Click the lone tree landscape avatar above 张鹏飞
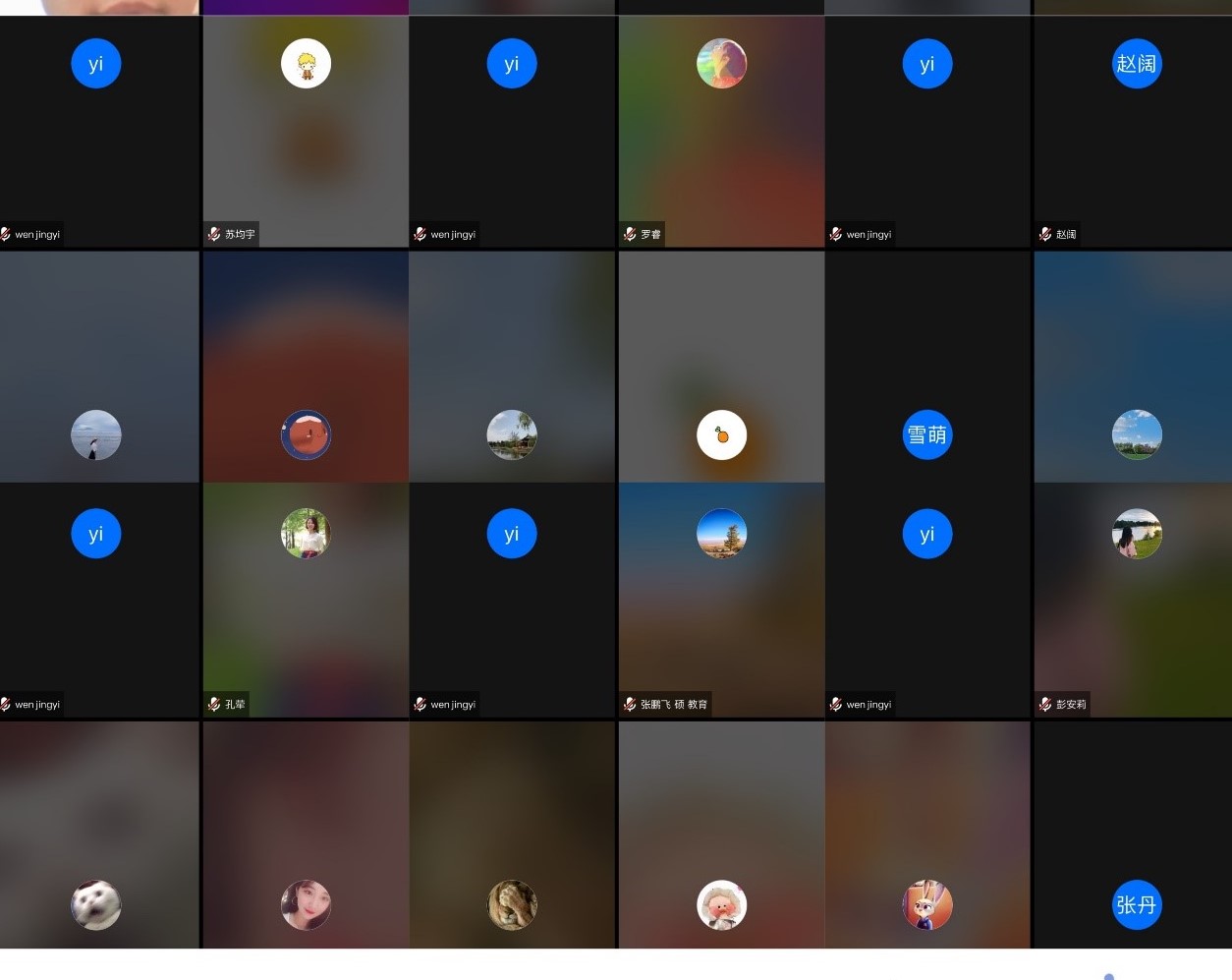The height and width of the screenshot is (980, 1232). pos(722,533)
